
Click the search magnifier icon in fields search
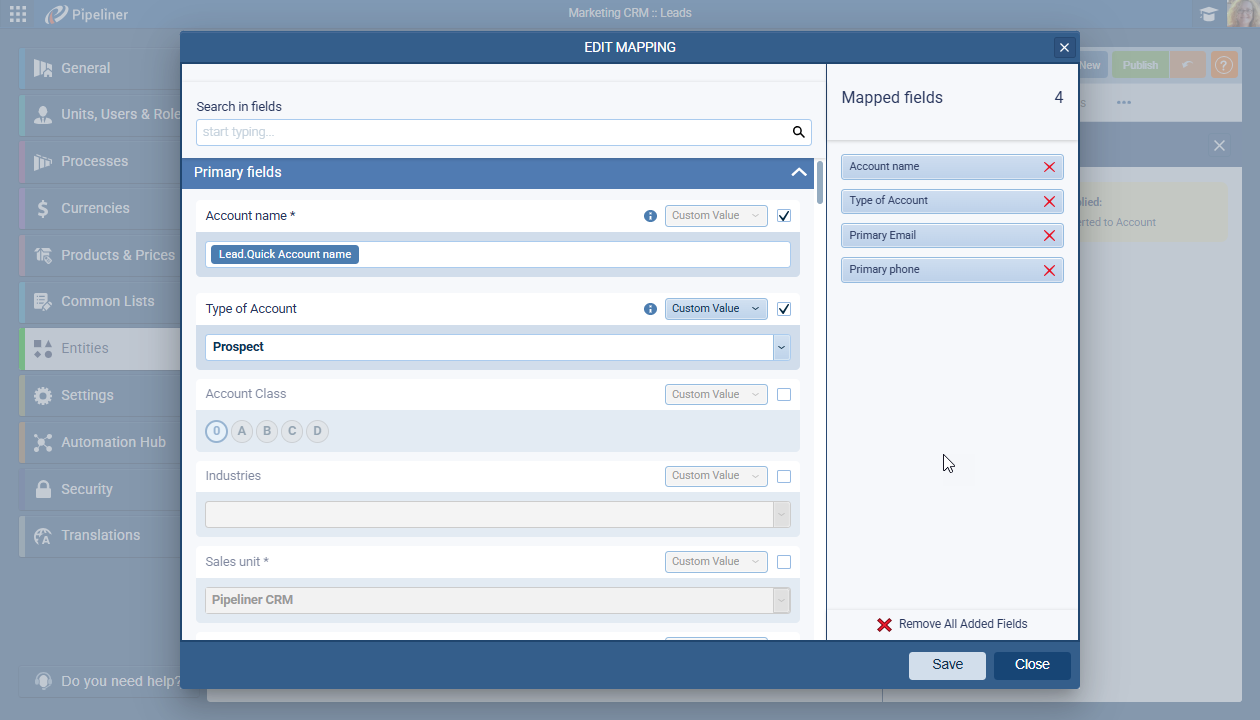tap(798, 132)
